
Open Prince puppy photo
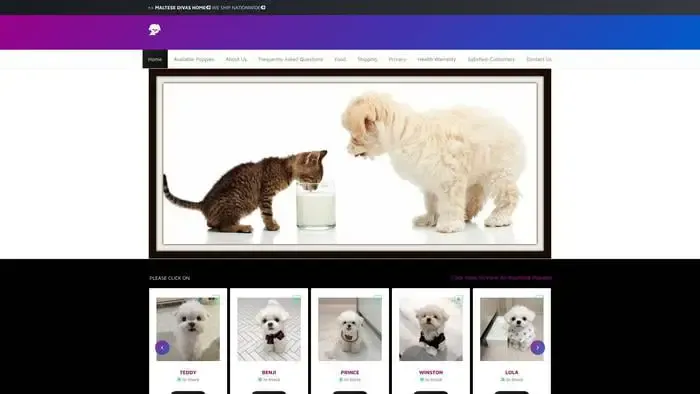(x=350, y=329)
